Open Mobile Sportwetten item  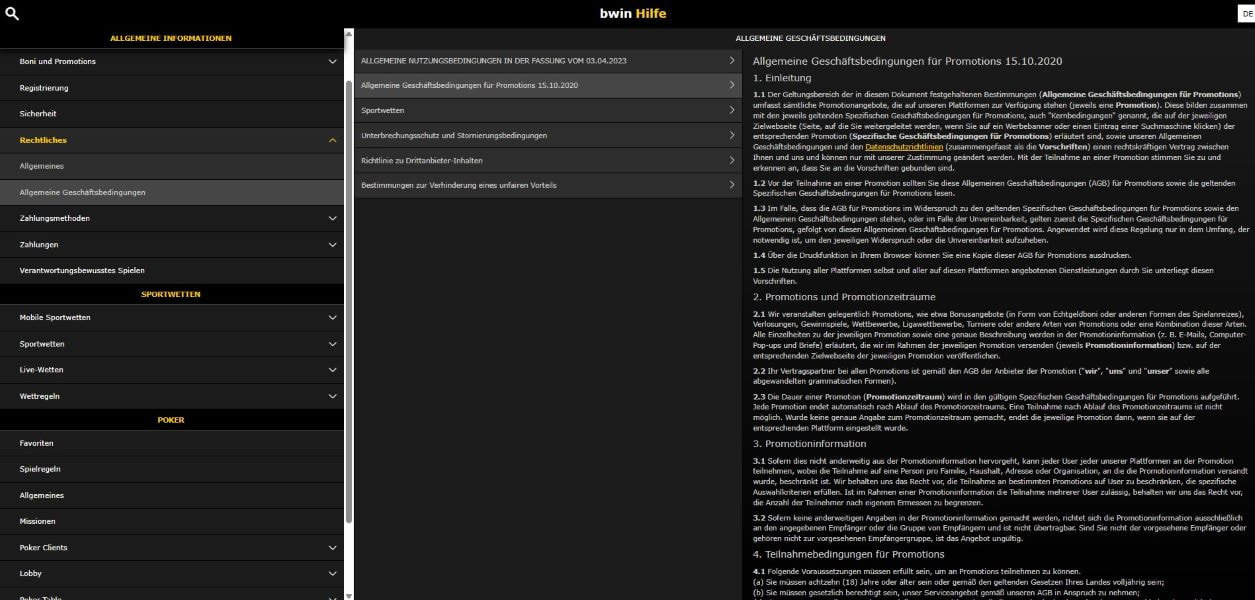pyautogui.click(x=55, y=318)
